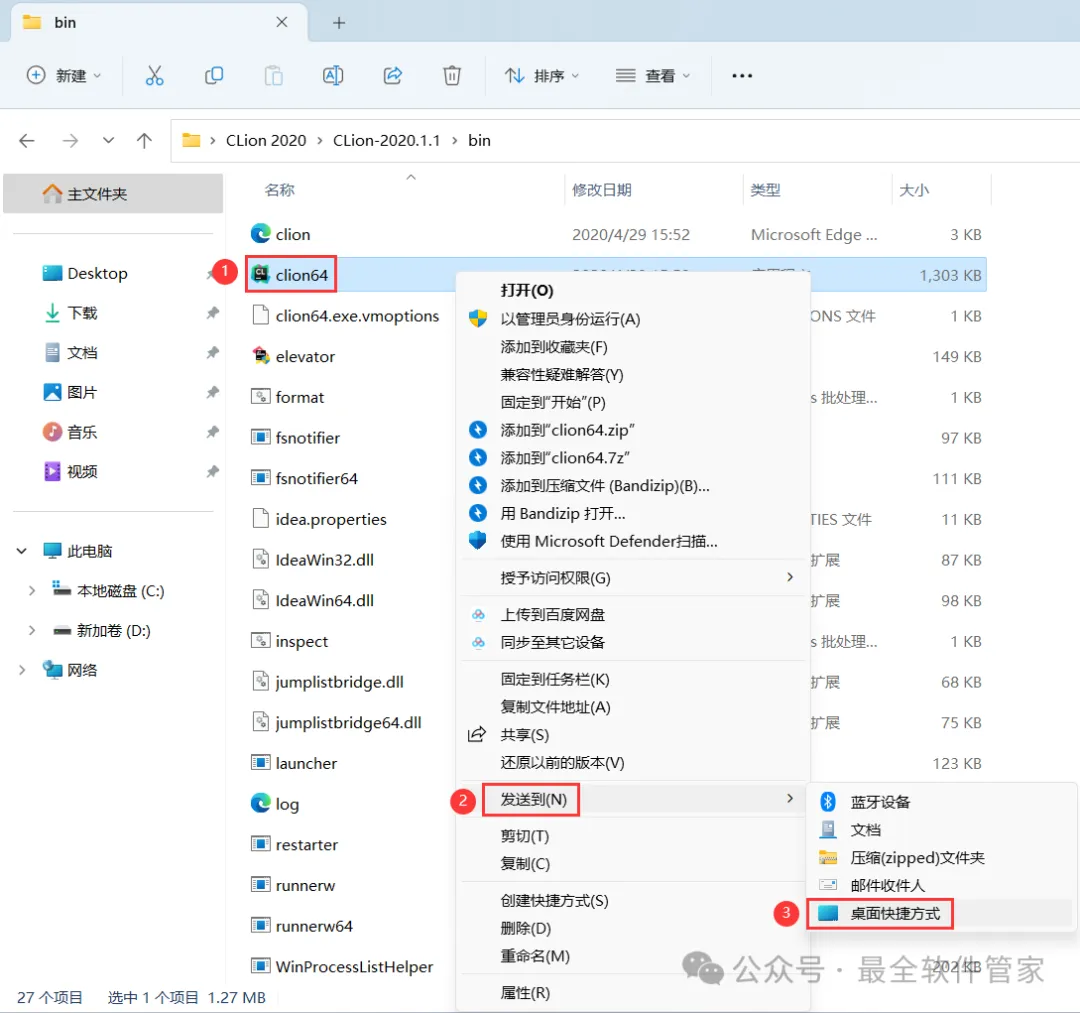Click the shield icon for run as administrator
The height and width of the screenshot is (1013, 1080).
point(478,319)
